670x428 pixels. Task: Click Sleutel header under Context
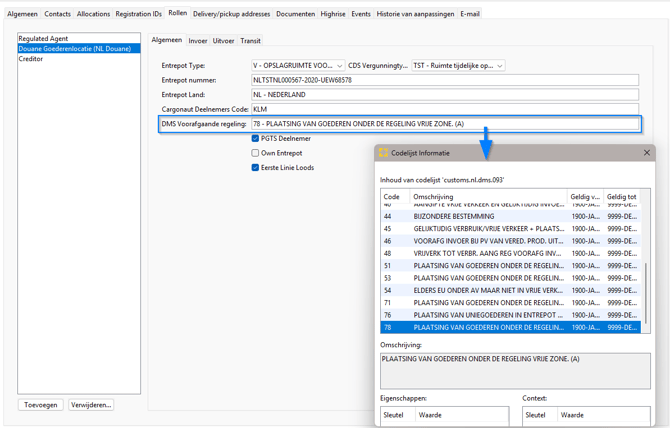point(540,415)
